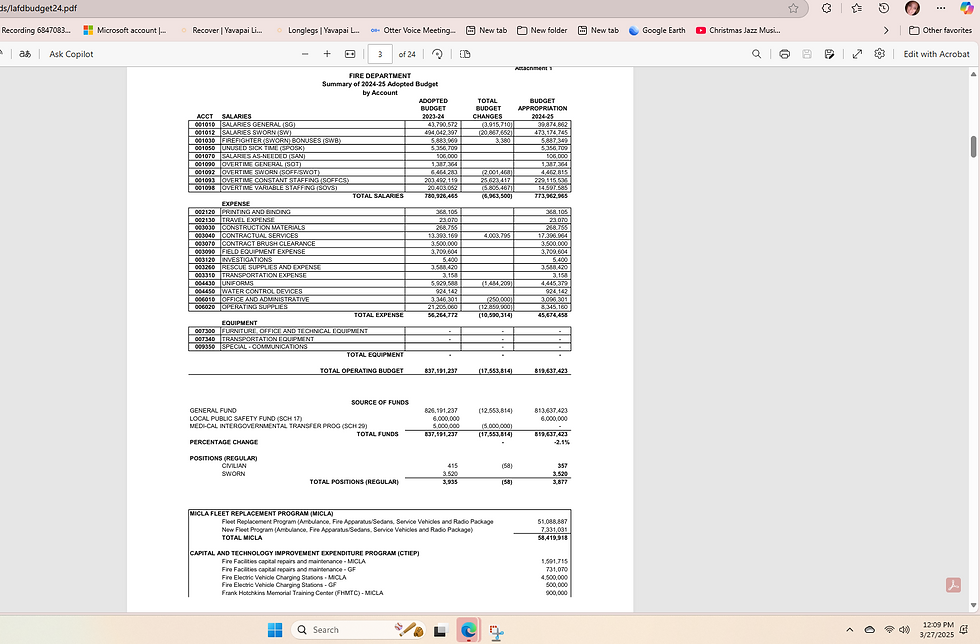This screenshot has width=980, height=644.
Task: Open the Google Earth bookmark
Action: [x=657, y=30]
